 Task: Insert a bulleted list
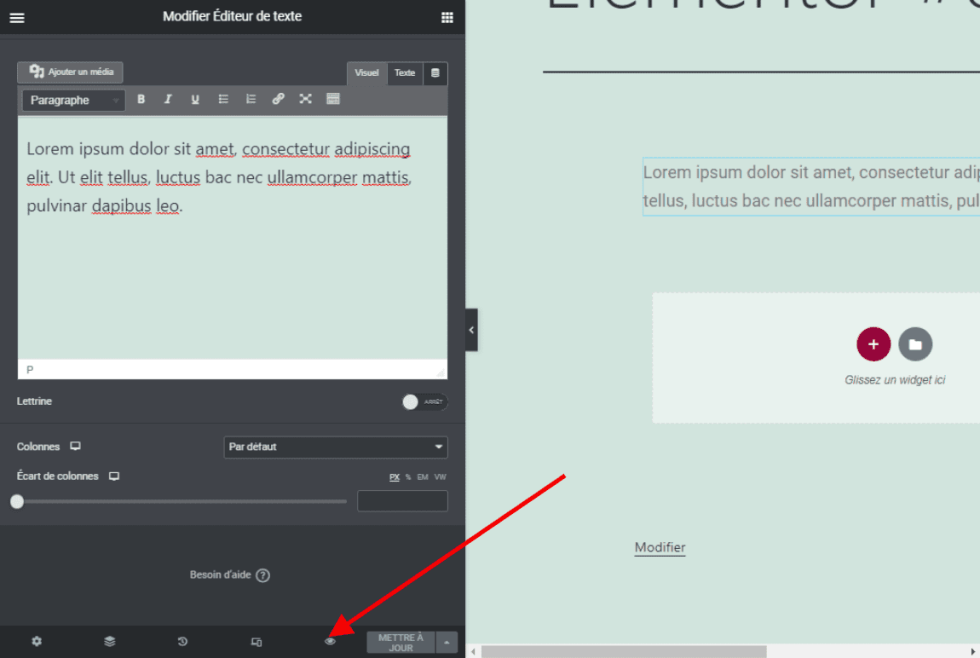[x=223, y=99]
